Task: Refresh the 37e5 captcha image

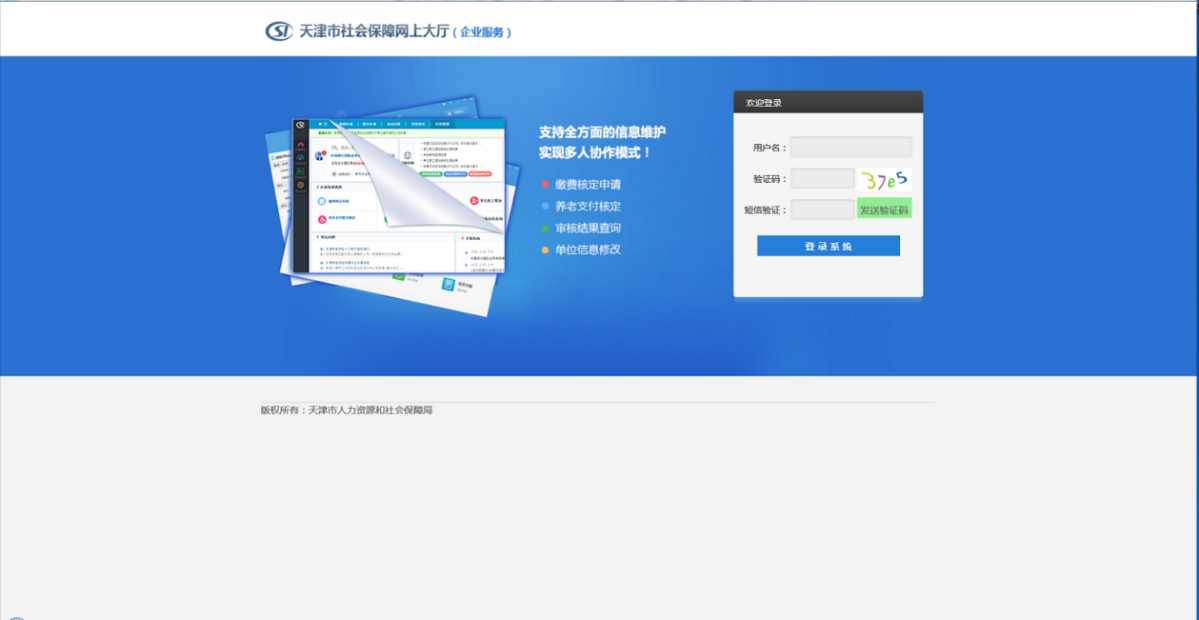Action: coord(884,179)
